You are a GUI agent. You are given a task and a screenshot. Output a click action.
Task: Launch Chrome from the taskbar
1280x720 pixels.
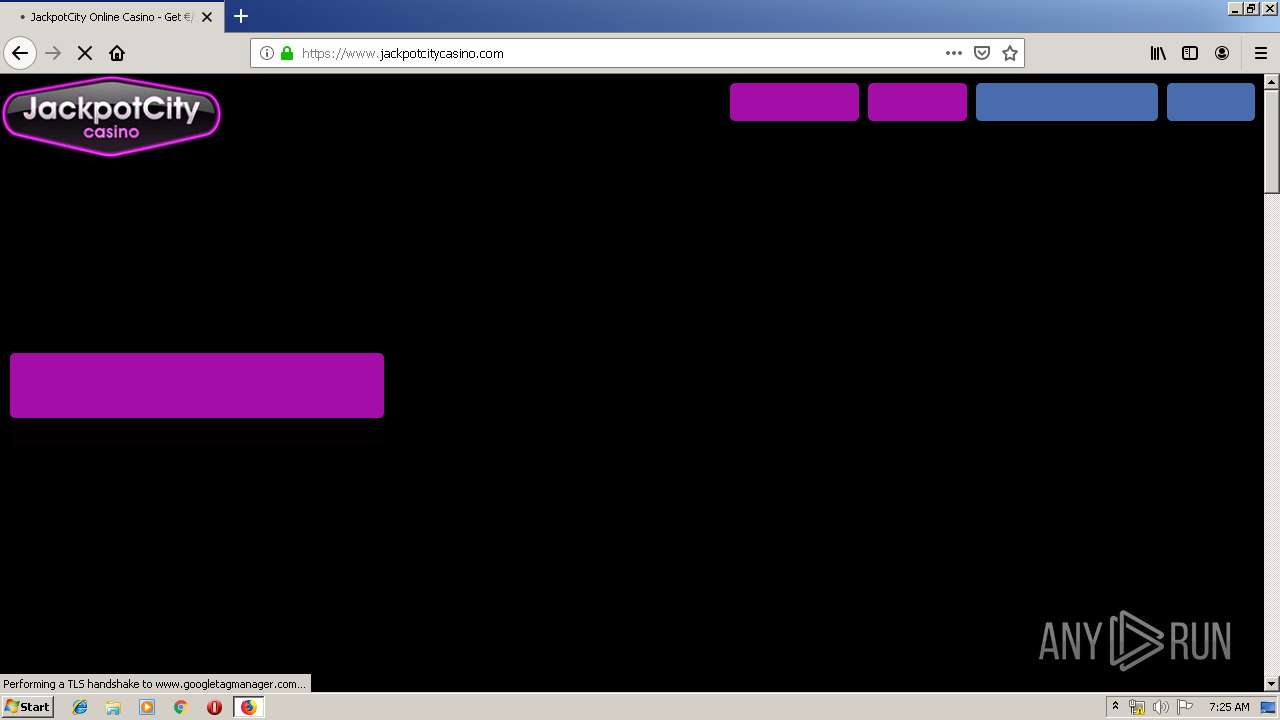[180, 707]
